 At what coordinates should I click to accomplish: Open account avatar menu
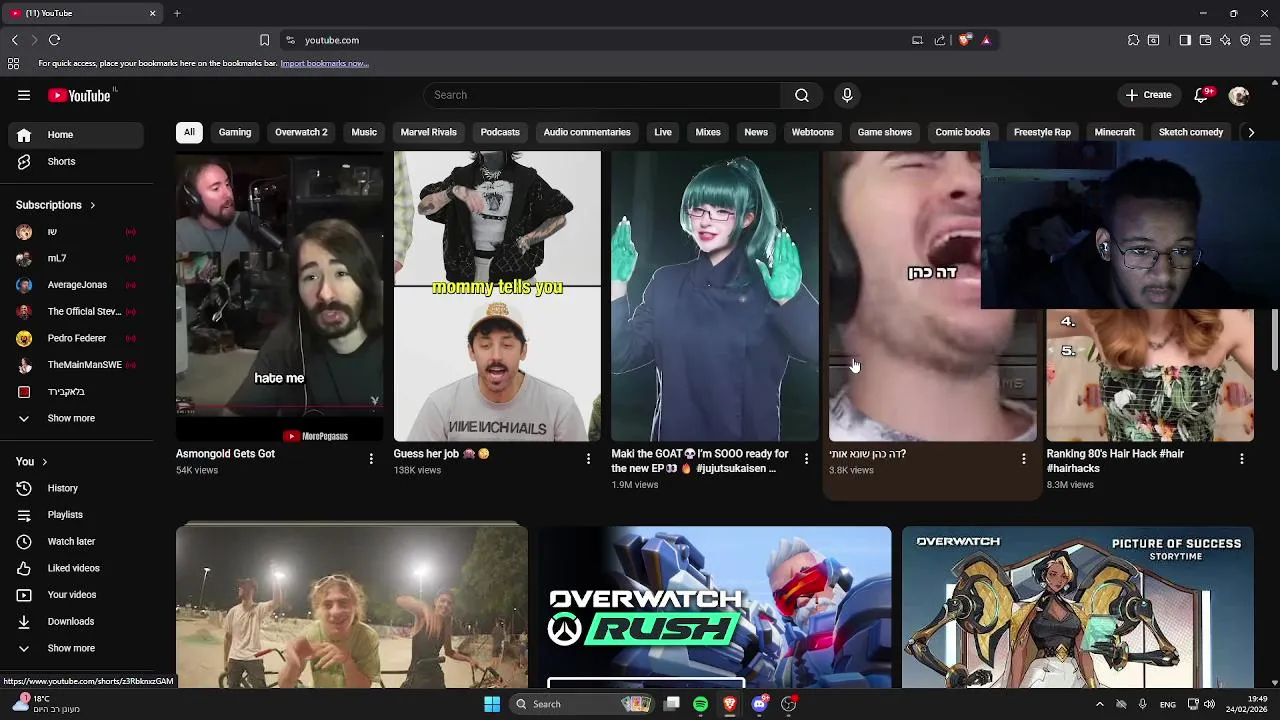[1239, 95]
